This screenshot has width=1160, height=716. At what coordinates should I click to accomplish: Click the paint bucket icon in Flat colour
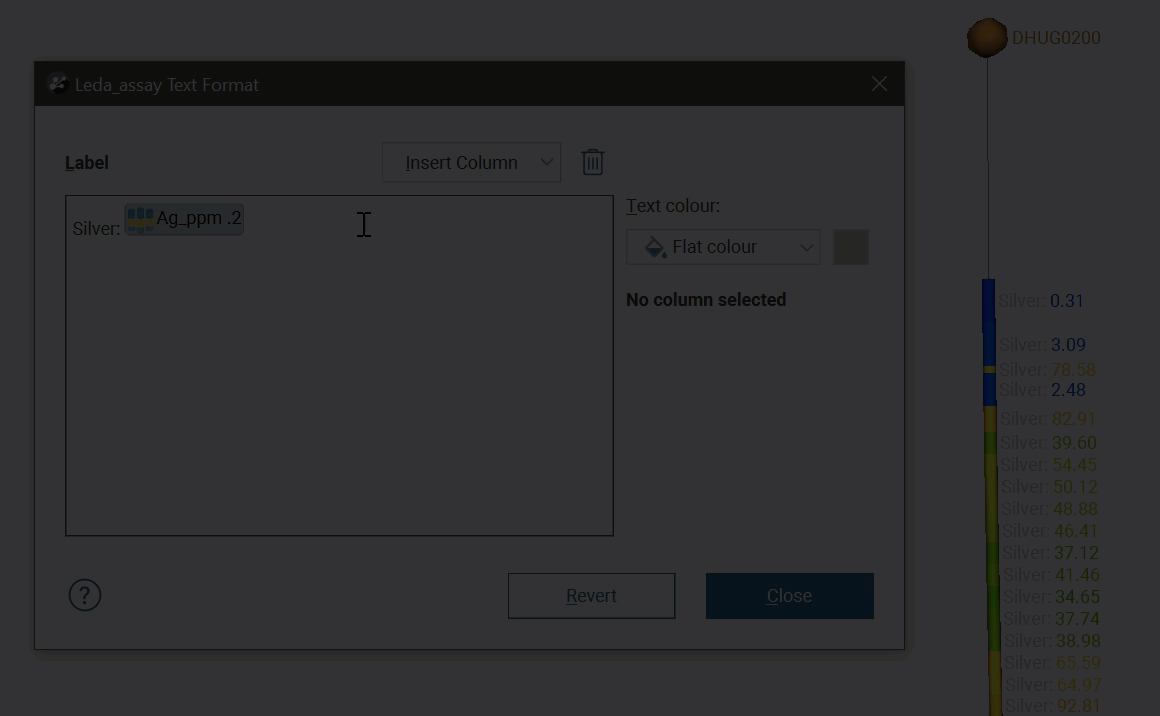coord(655,247)
